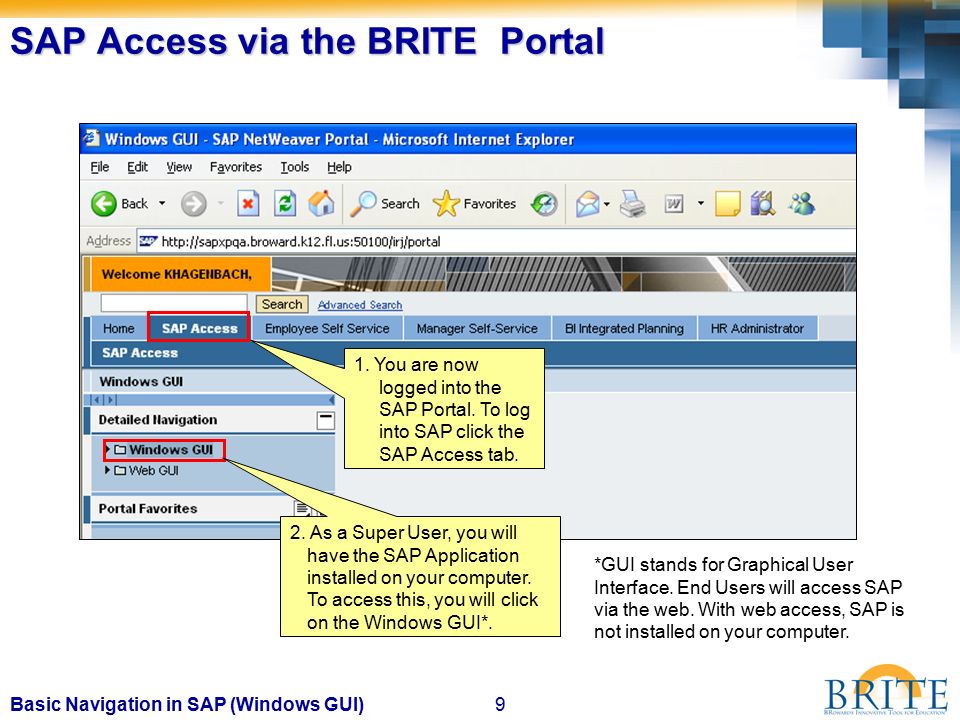Image resolution: width=960 pixels, height=720 pixels.
Task: Open the dropdown arrow beside Word icon
Action: [x=700, y=203]
